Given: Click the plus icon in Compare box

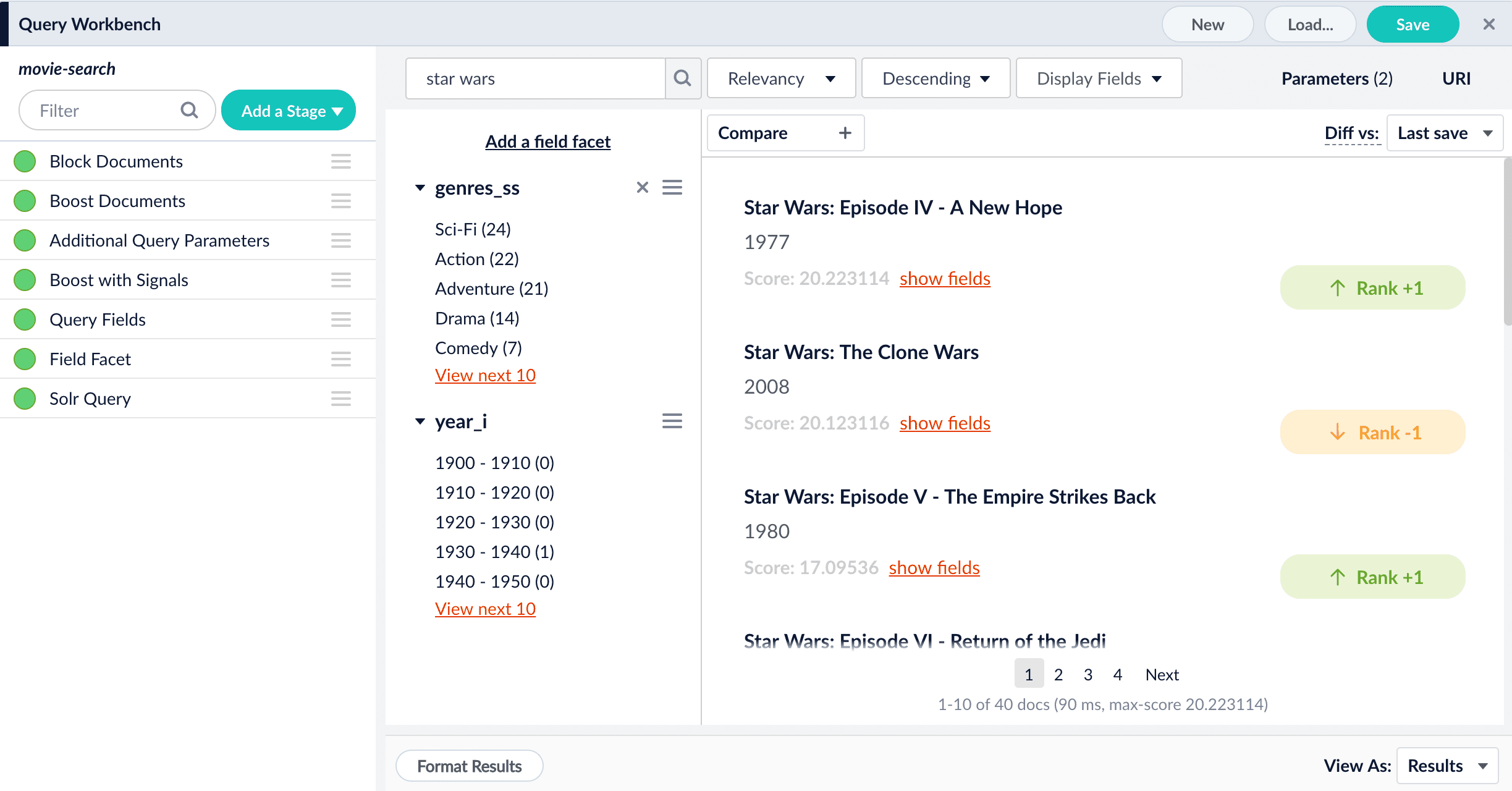Looking at the screenshot, I should [845, 133].
